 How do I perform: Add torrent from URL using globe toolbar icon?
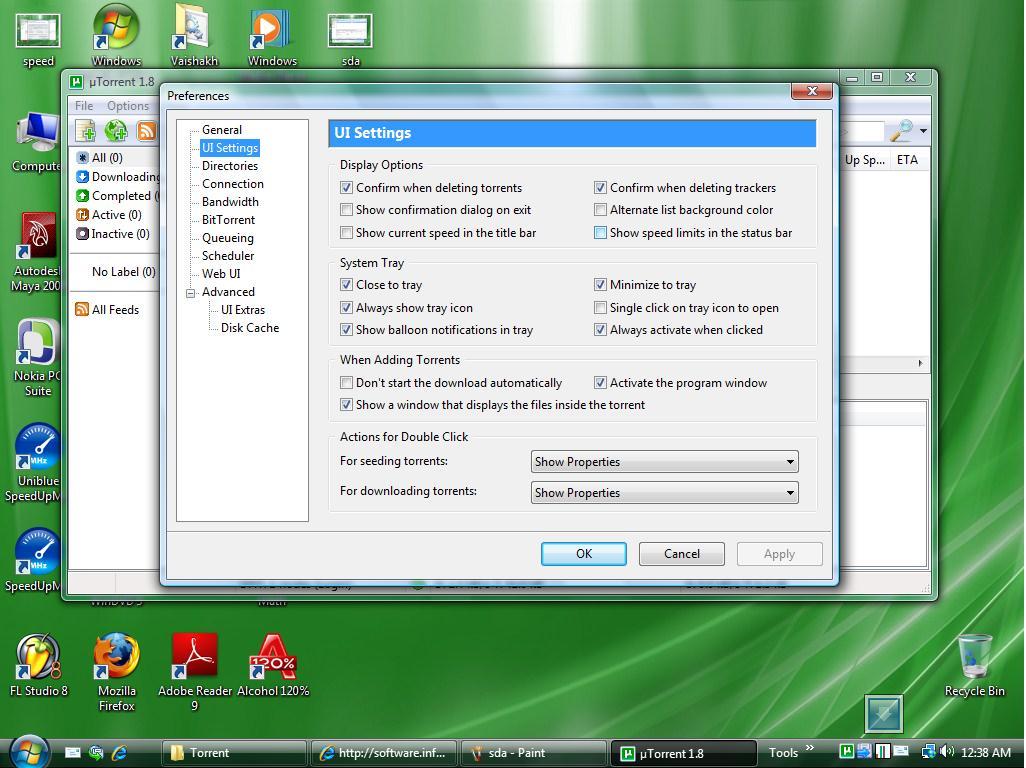click(116, 130)
